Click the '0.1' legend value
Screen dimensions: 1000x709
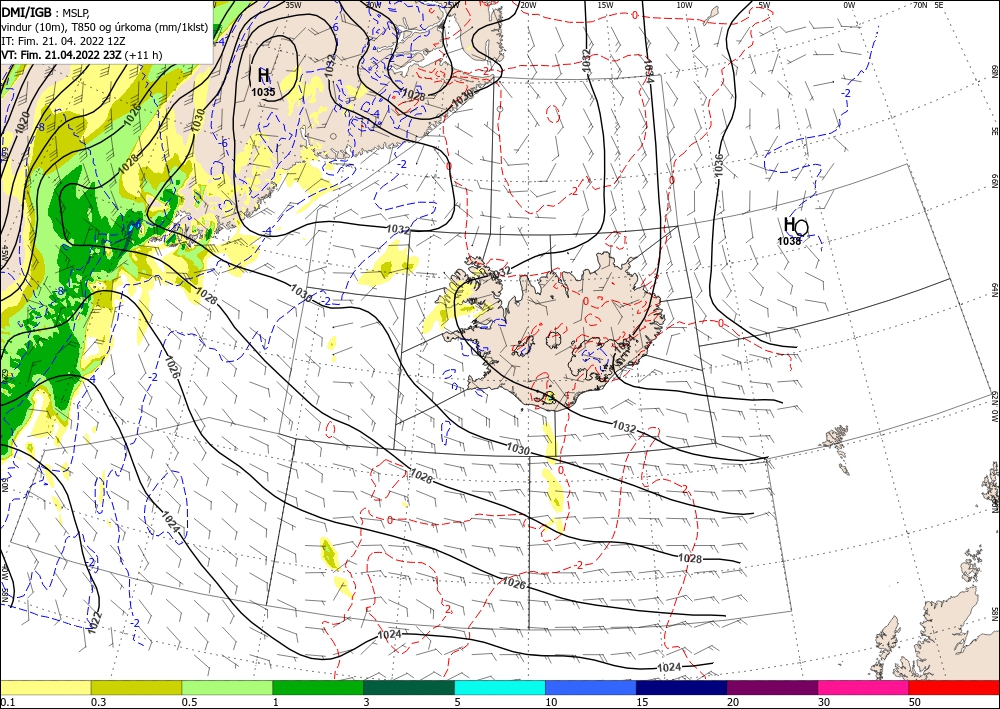(6, 701)
